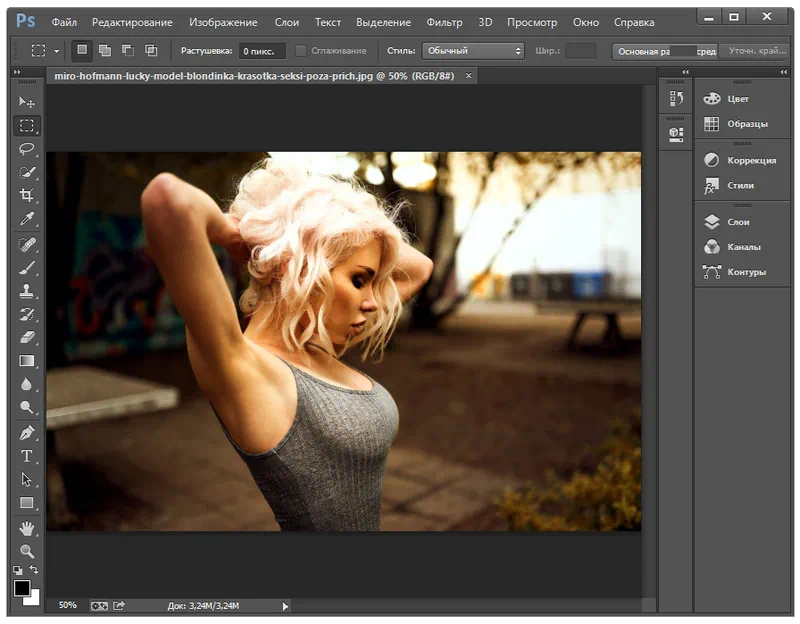
Task: Collapse the right panels dock arrows
Action: [x=783, y=72]
